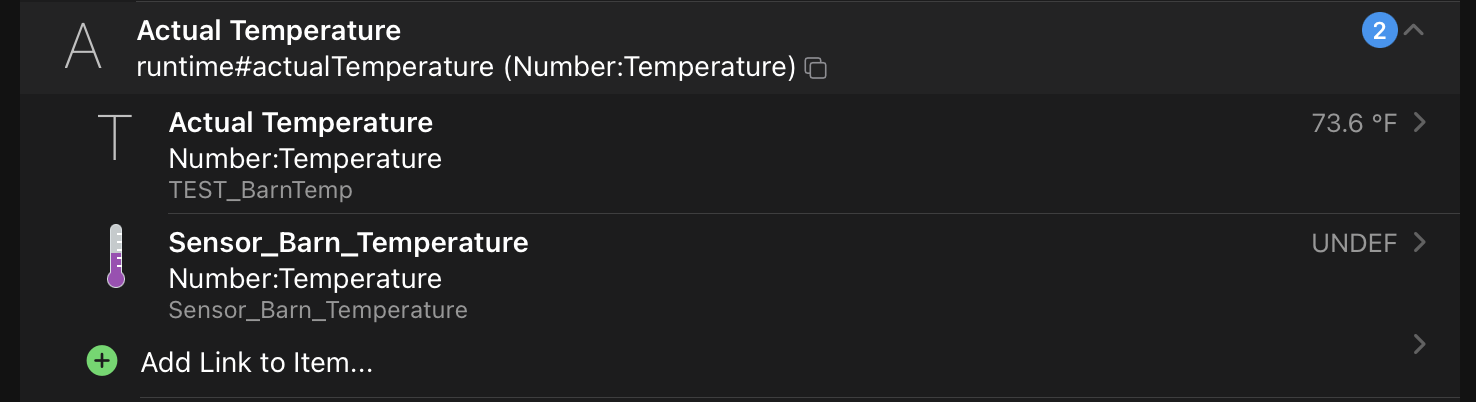1476x402 pixels.
Task: Click the chevron on Add Link to Item row
Action: tap(1419, 344)
